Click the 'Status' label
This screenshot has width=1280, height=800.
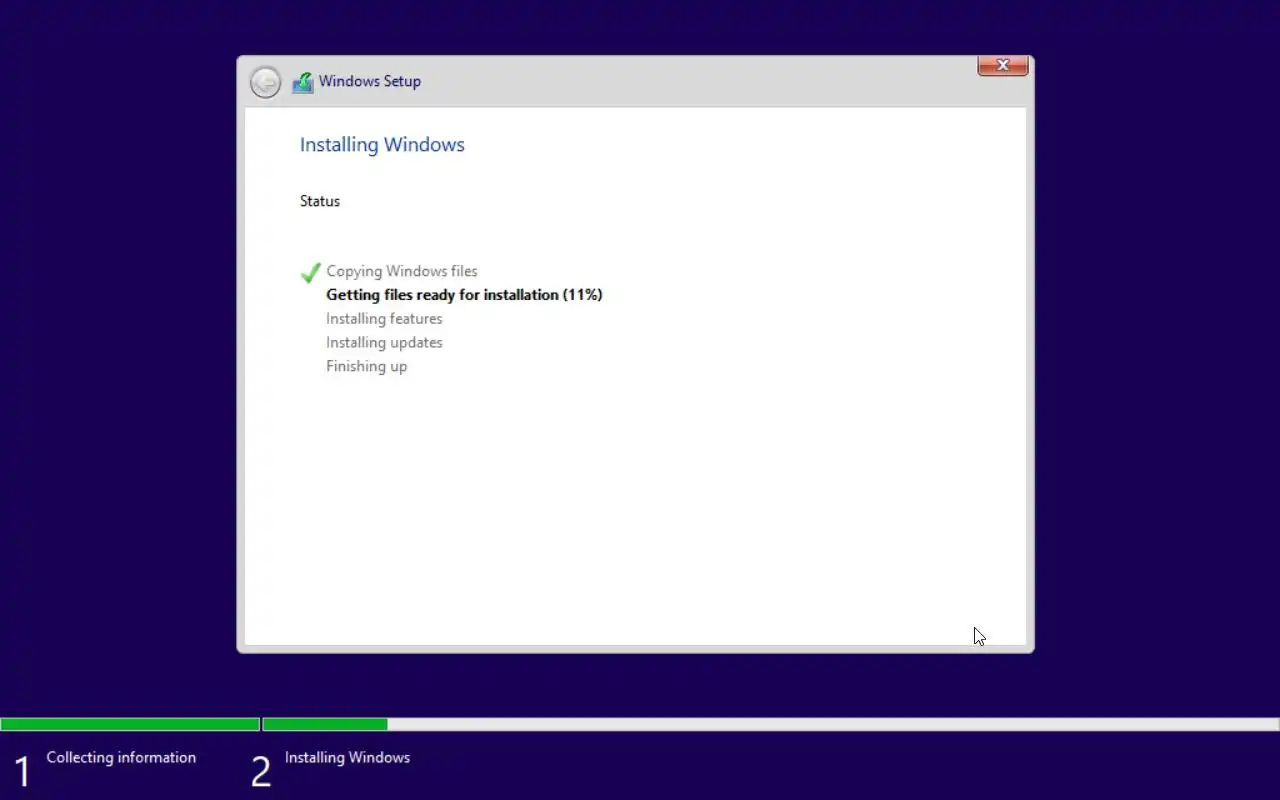click(320, 201)
